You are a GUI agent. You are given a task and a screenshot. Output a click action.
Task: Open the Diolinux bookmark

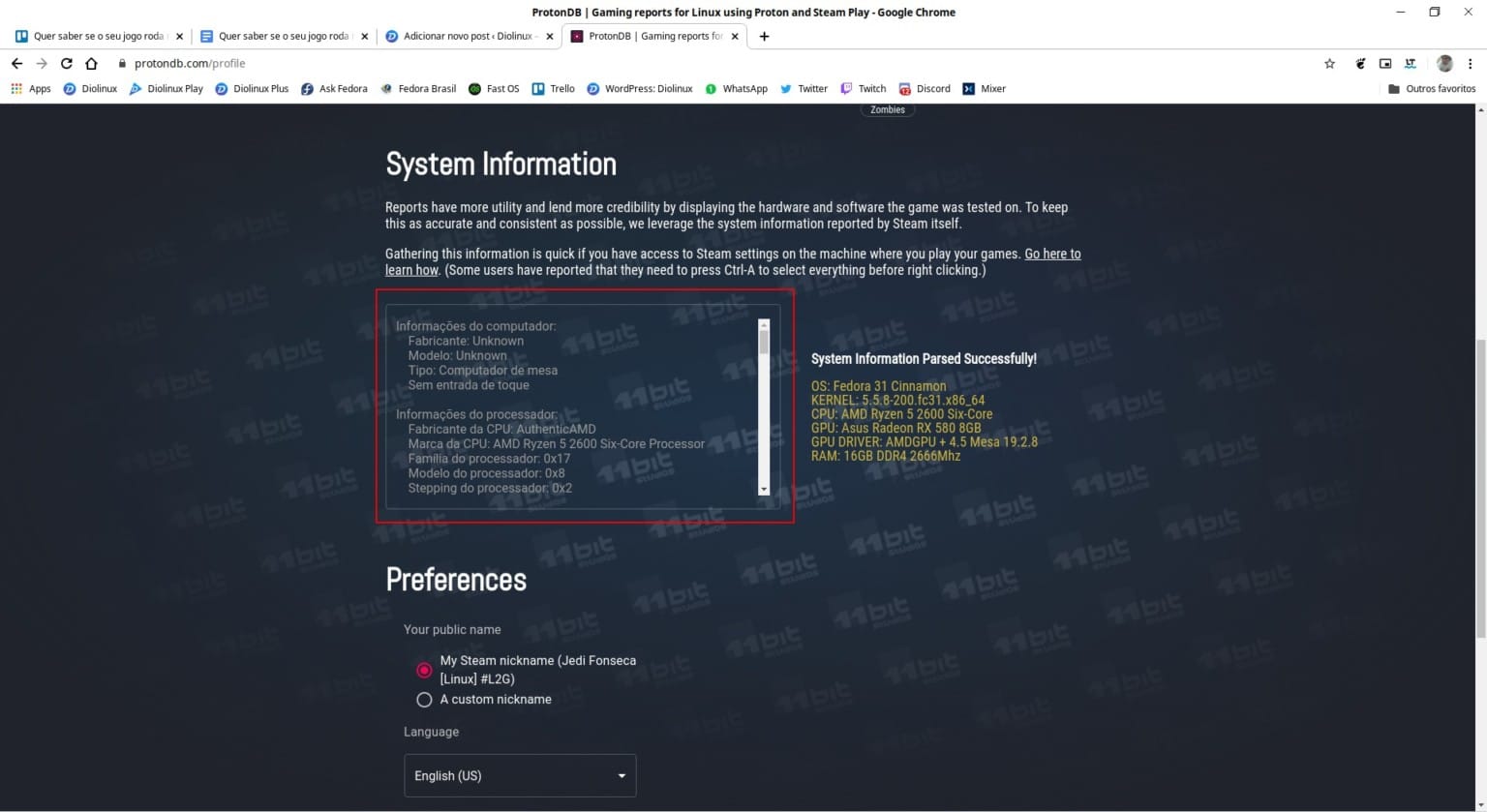coord(90,88)
